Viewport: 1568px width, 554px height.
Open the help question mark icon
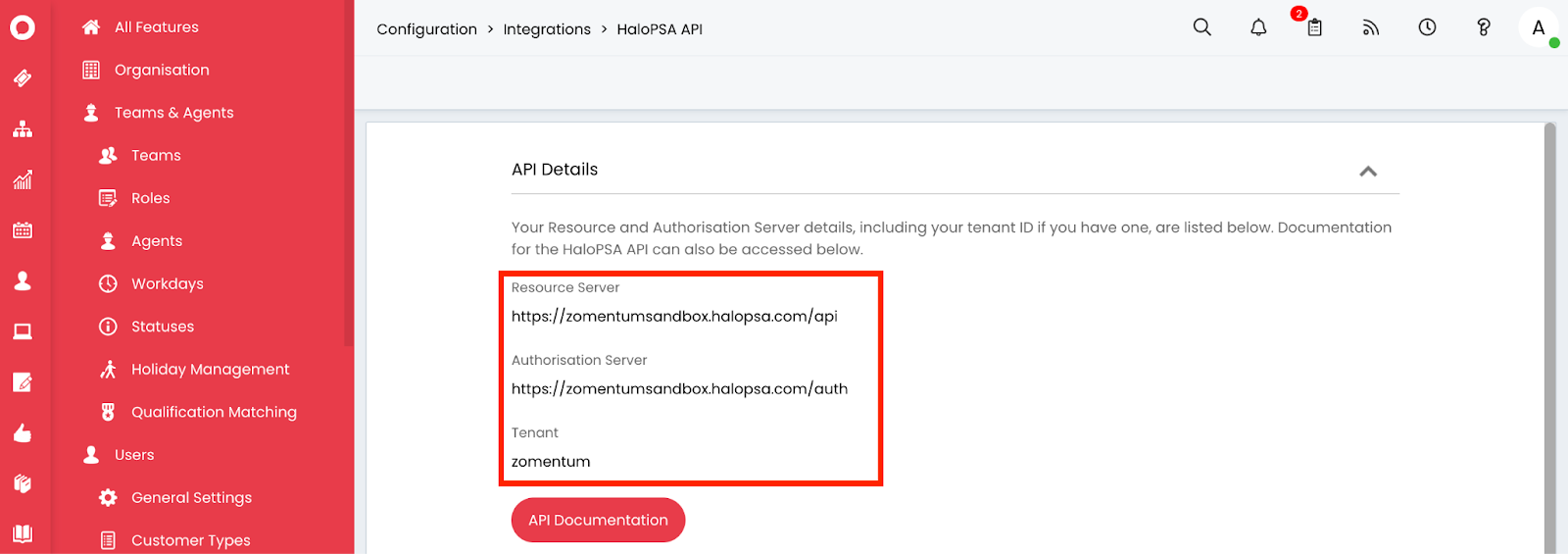click(1484, 27)
